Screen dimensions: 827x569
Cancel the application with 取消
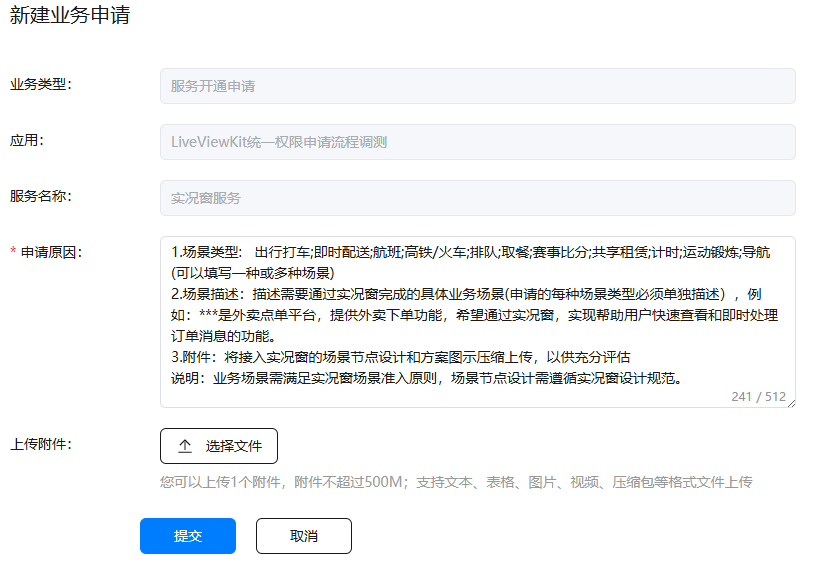tap(304, 536)
